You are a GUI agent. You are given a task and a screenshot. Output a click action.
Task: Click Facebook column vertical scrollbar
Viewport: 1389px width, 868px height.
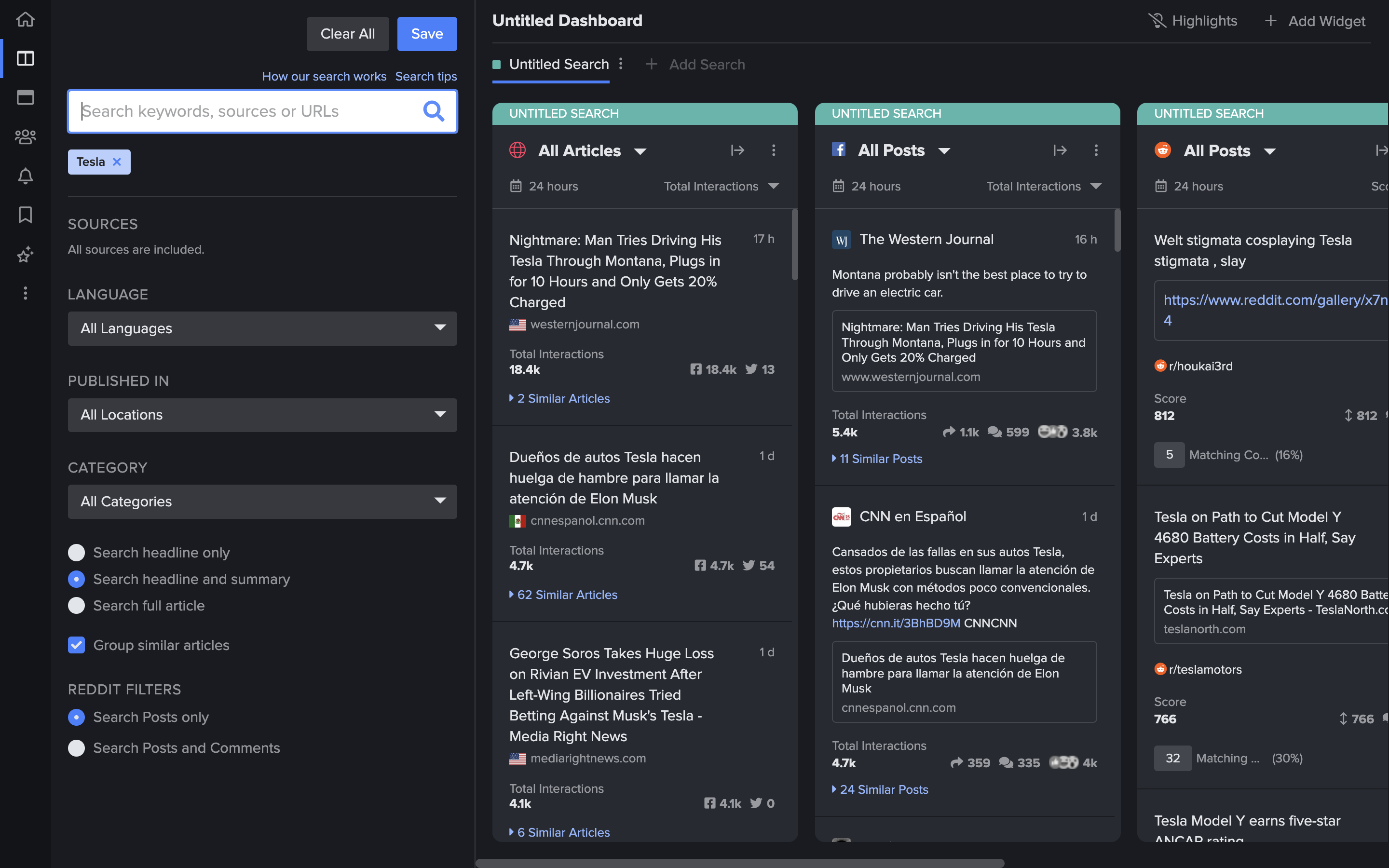point(1117,230)
